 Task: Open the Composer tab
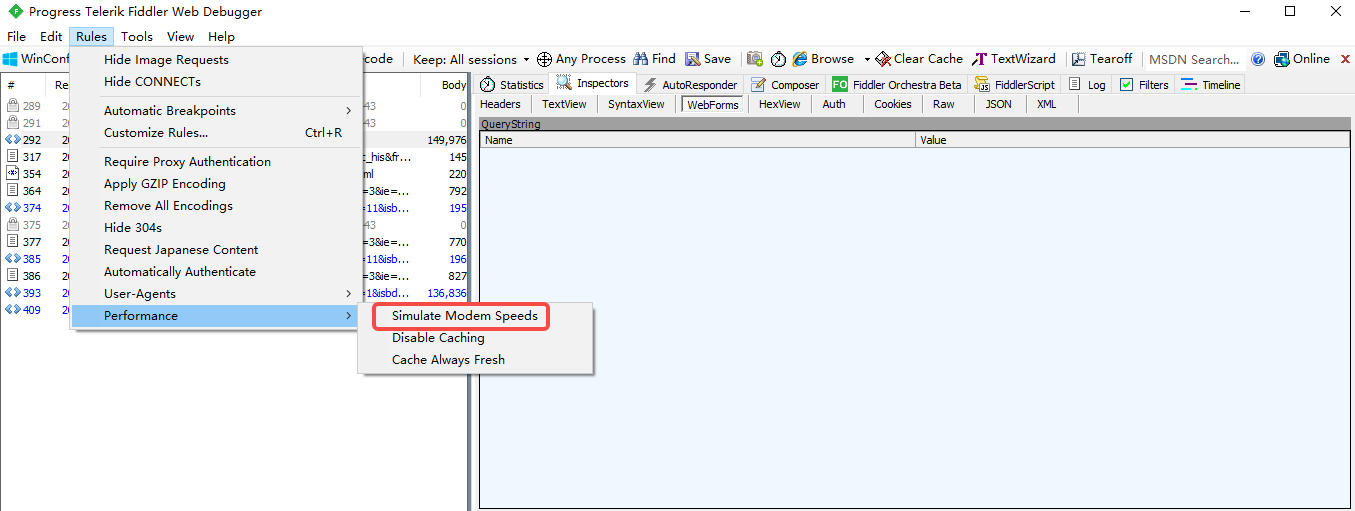point(785,85)
